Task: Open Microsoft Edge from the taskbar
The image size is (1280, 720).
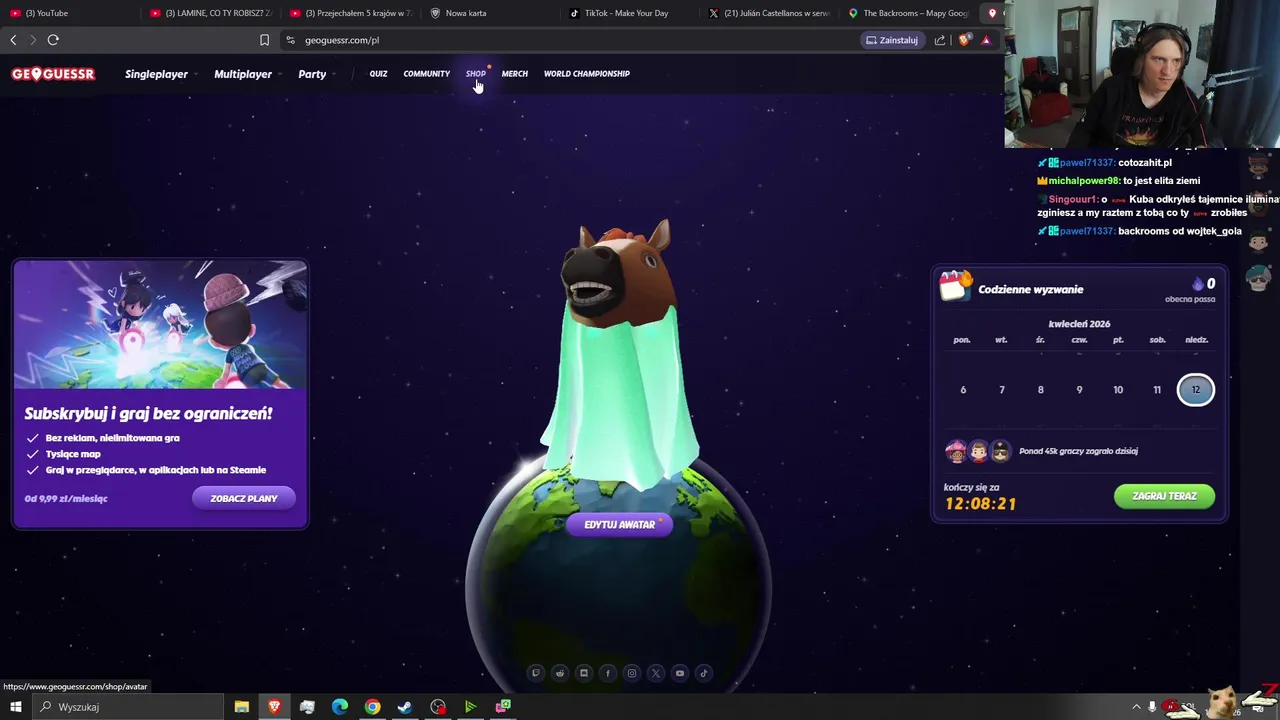Action: click(340, 707)
